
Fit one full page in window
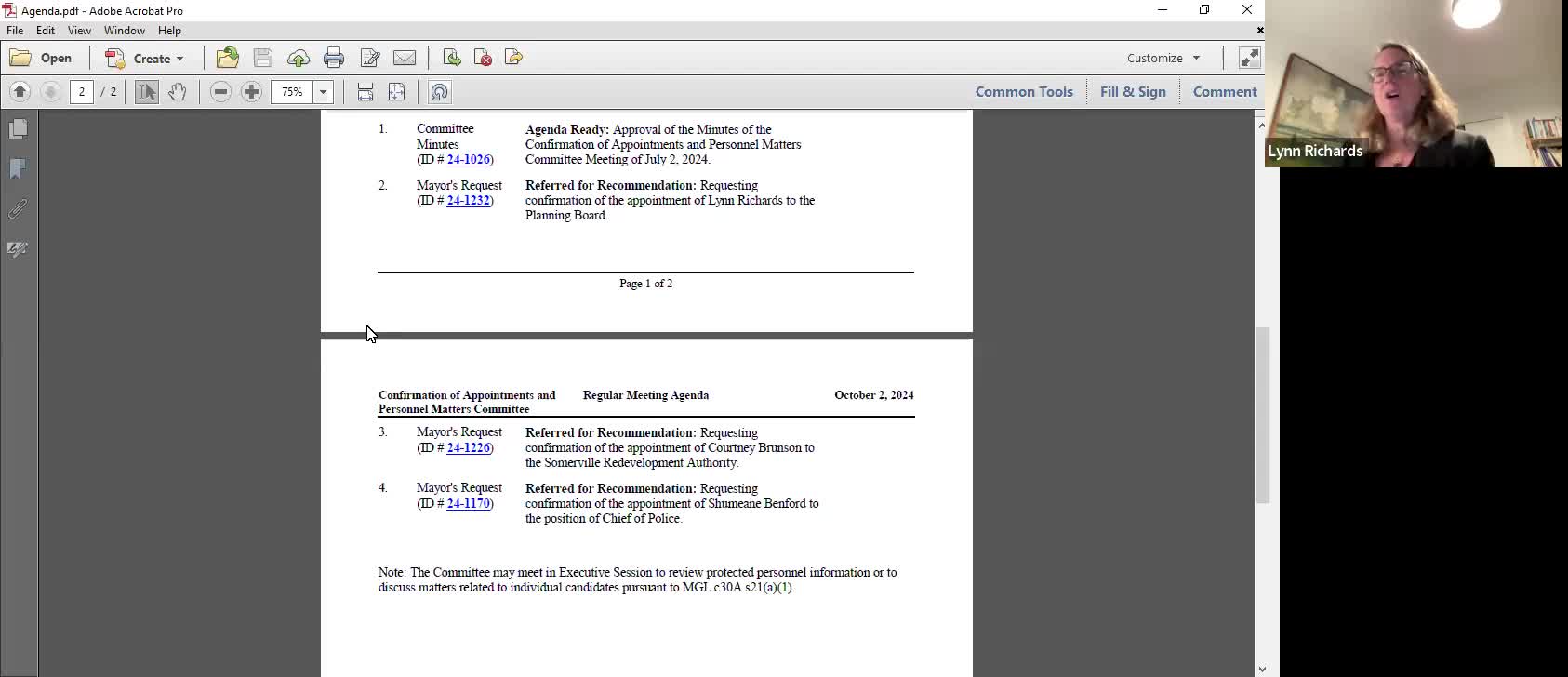coord(396,91)
